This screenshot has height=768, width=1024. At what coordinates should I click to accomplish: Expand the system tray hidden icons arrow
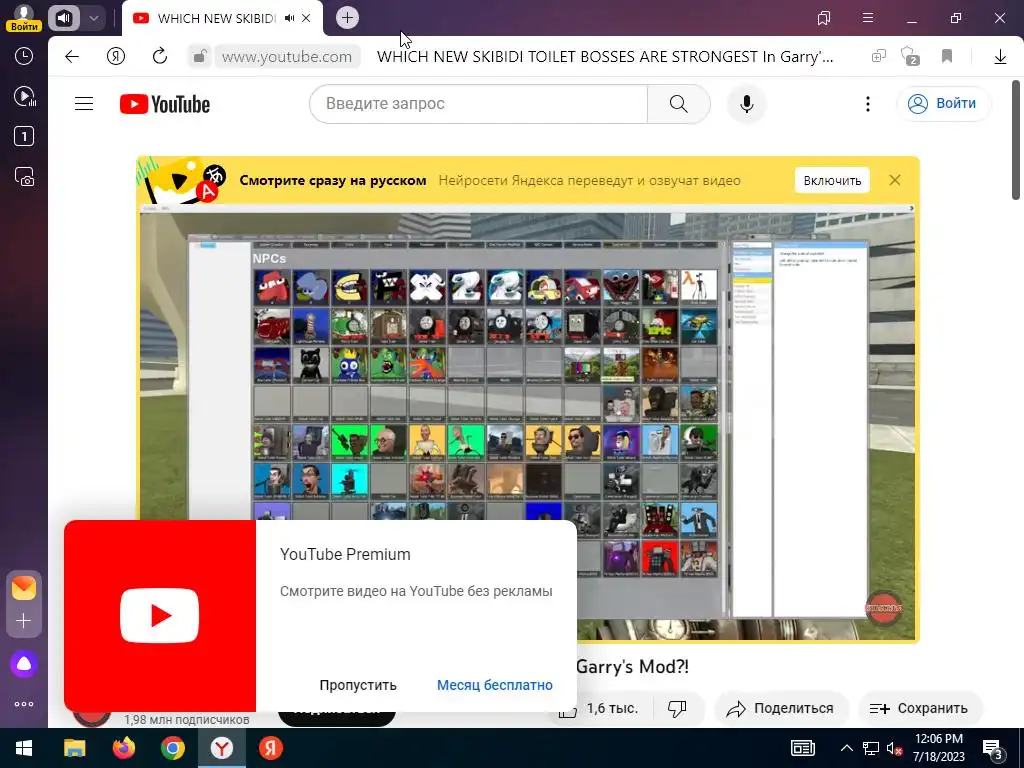tap(846, 748)
